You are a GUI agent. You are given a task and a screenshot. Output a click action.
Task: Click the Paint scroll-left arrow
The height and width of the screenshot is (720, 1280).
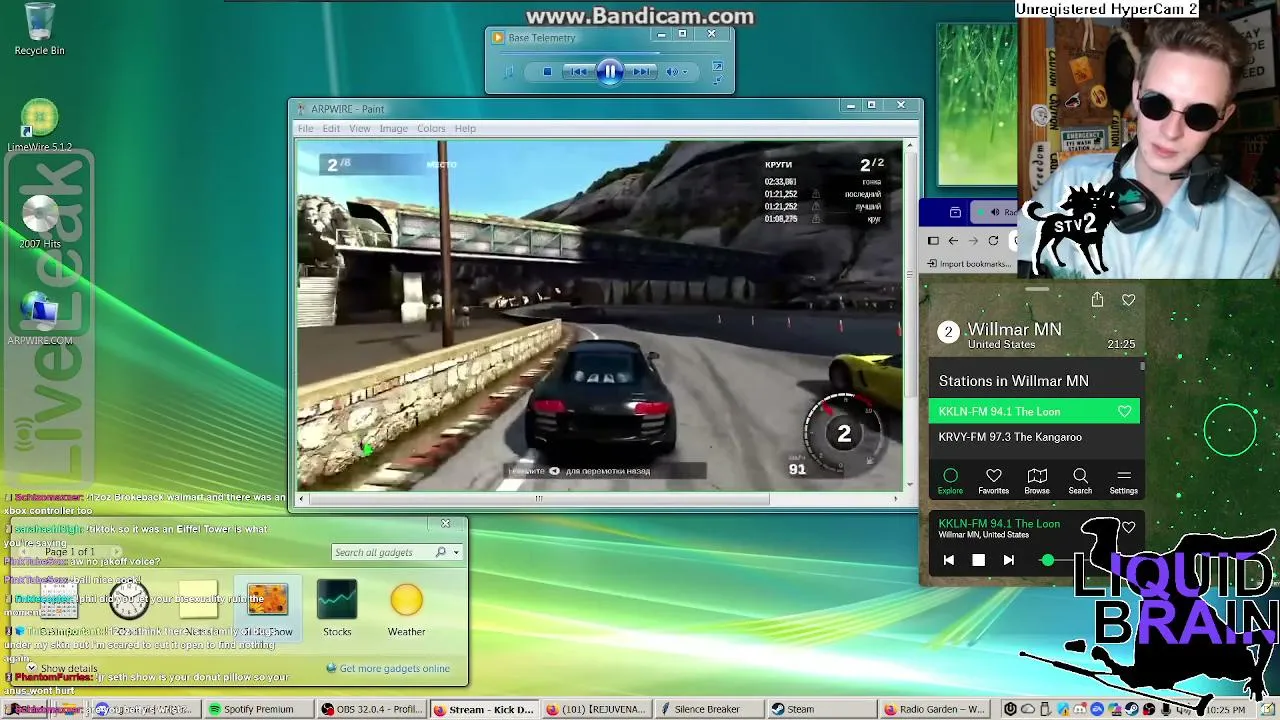[301, 498]
